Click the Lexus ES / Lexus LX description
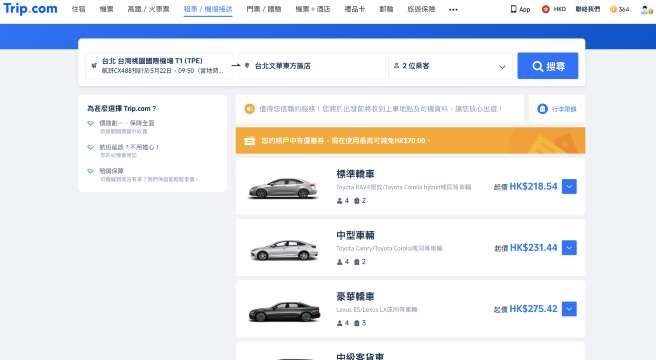 coord(377,309)
